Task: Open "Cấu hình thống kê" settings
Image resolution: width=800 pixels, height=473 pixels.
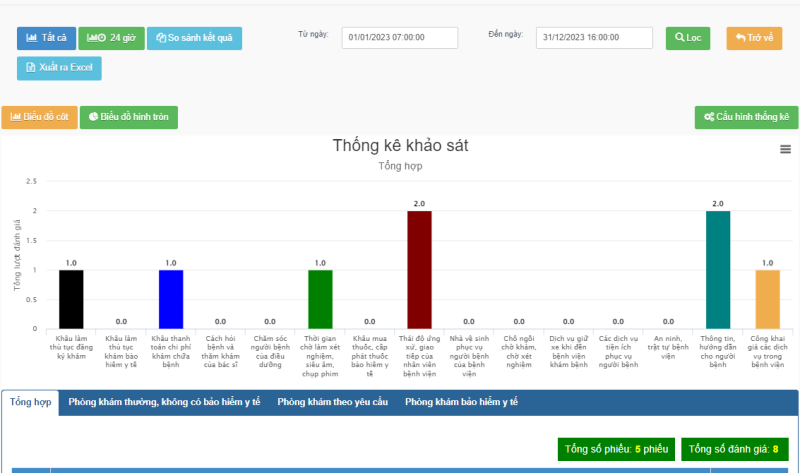Action: point(746,117)
